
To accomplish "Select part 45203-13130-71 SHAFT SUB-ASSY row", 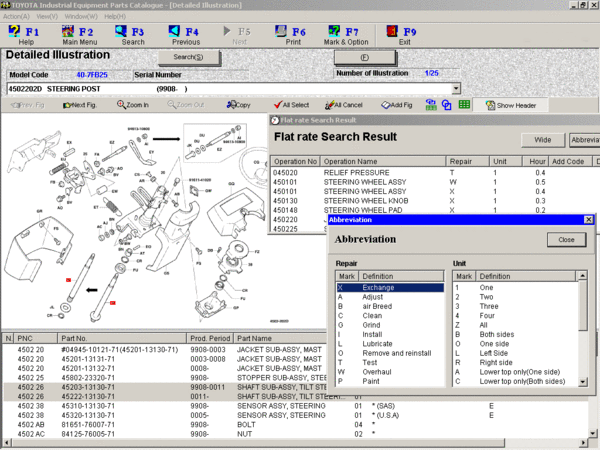I will [x=165, y=387].
